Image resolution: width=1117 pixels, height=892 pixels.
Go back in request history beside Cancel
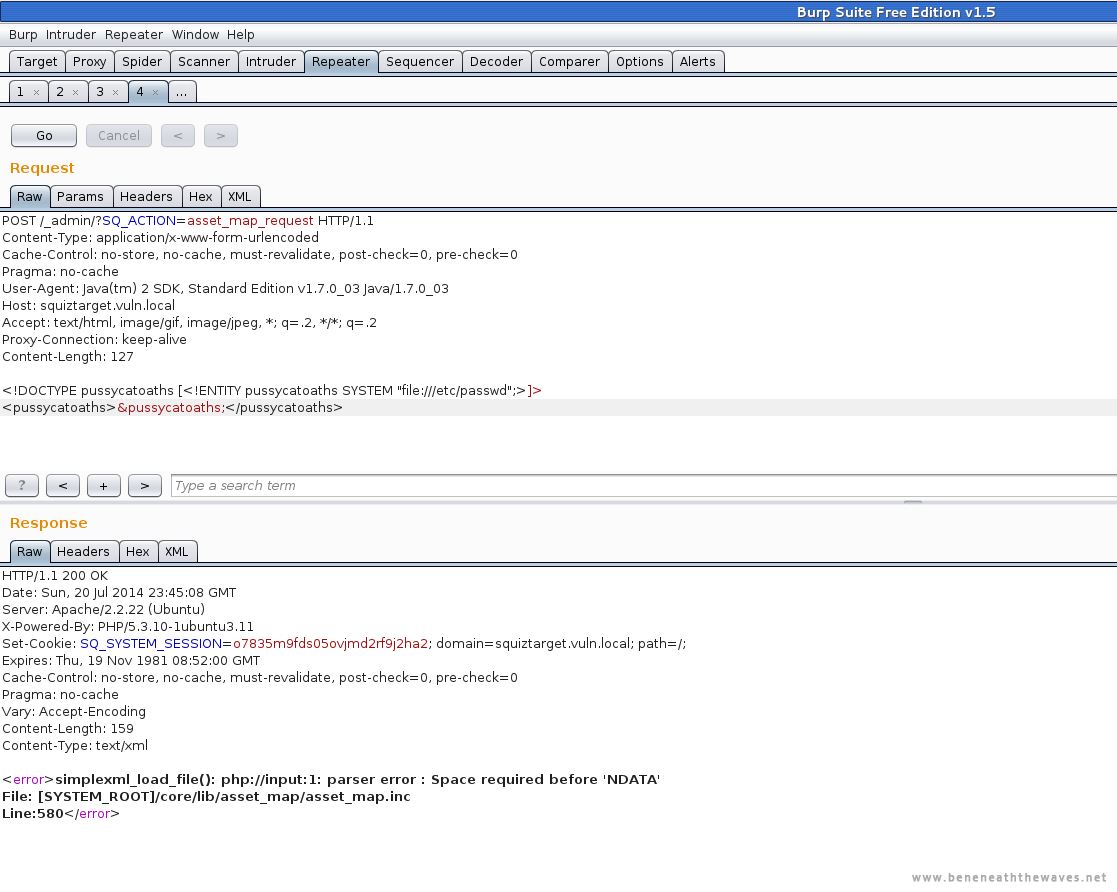[178, 135]
